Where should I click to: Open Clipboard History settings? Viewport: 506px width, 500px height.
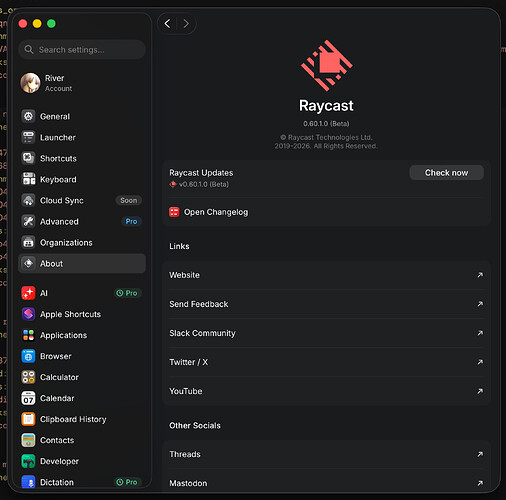[x=82, y=419]
